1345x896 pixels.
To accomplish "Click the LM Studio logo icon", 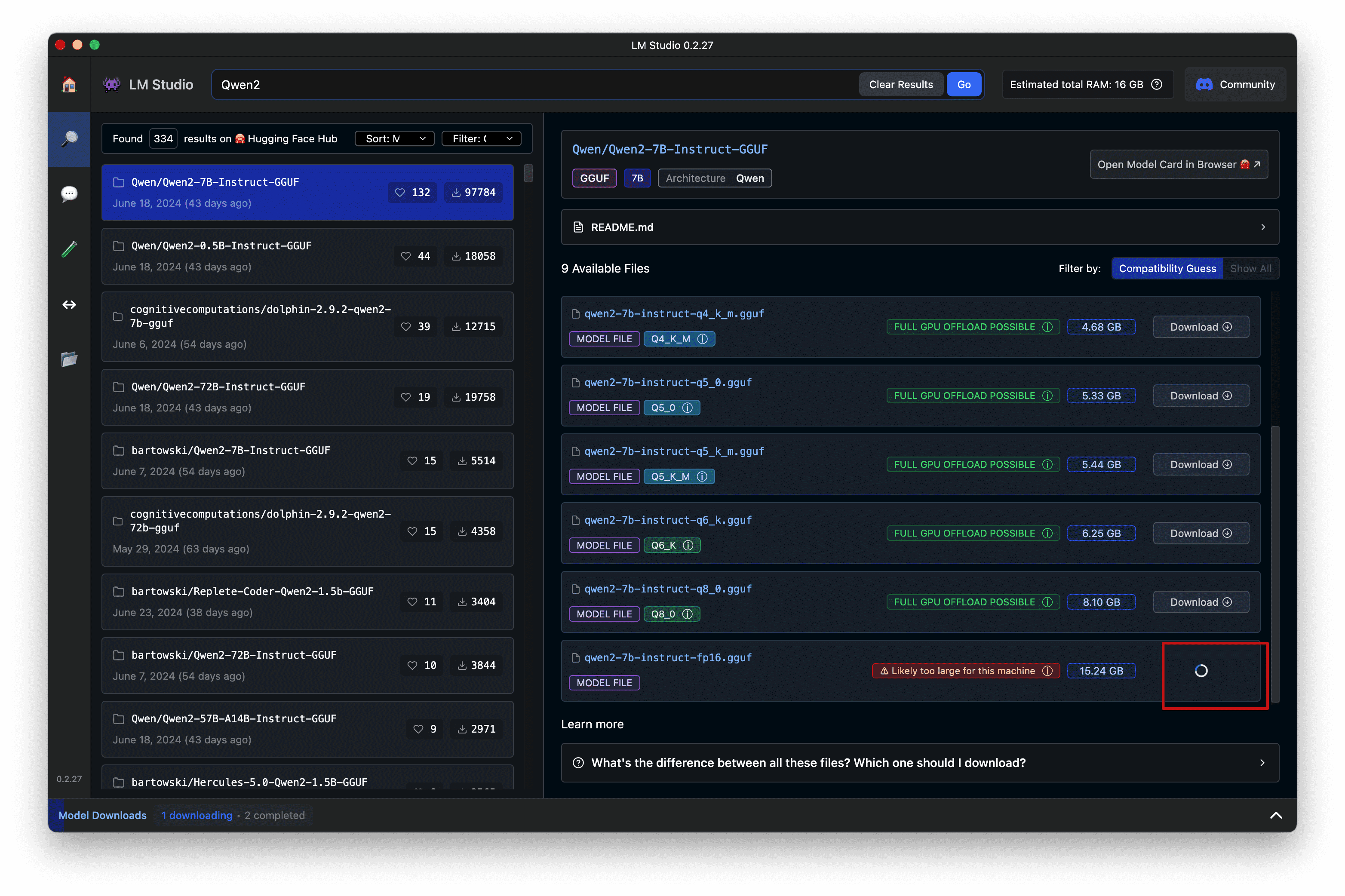I will (x=111, y=85).
